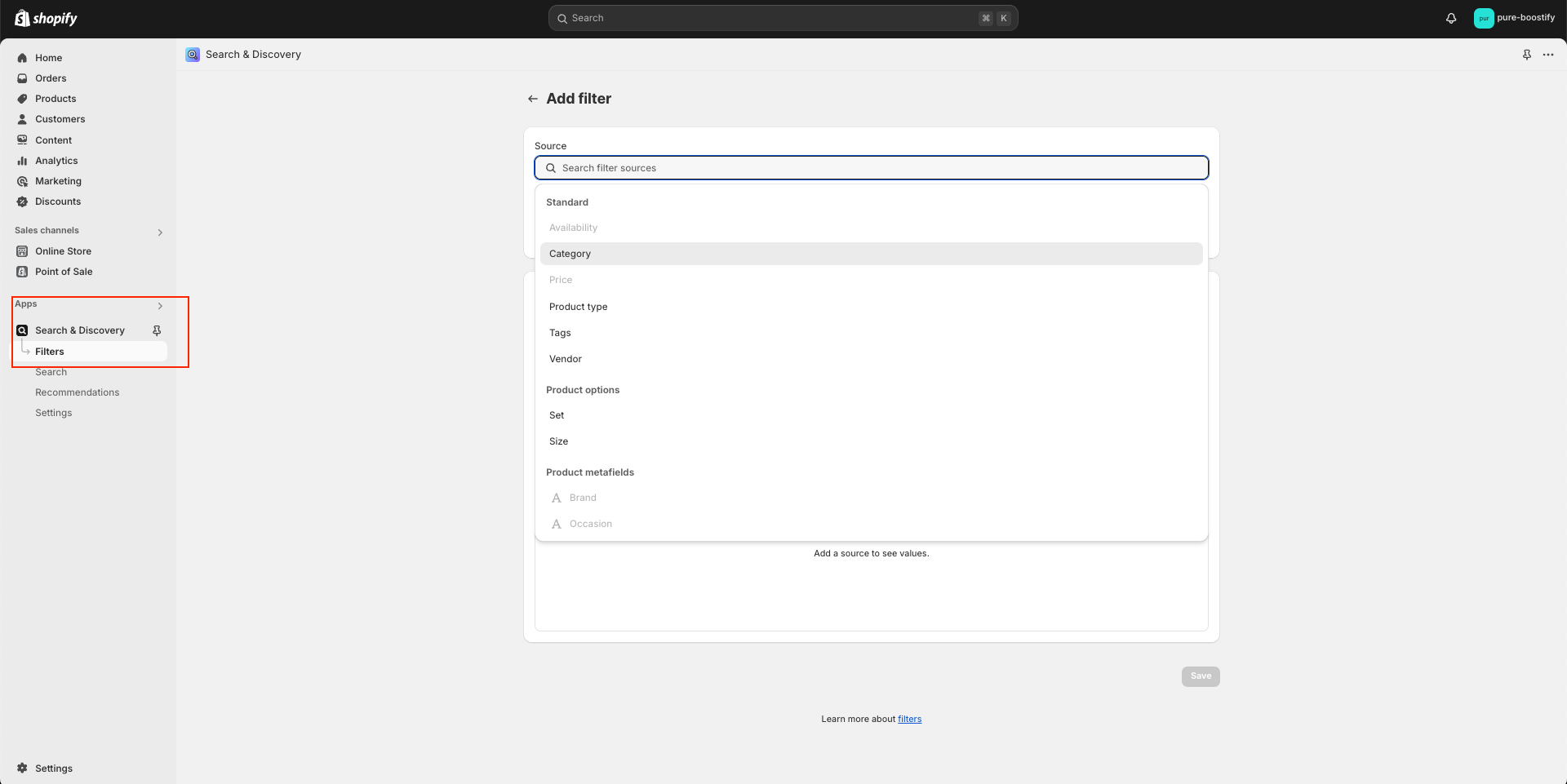Click the Shopify logo
Screen dimensions: 1567x784
coord(45,17)
